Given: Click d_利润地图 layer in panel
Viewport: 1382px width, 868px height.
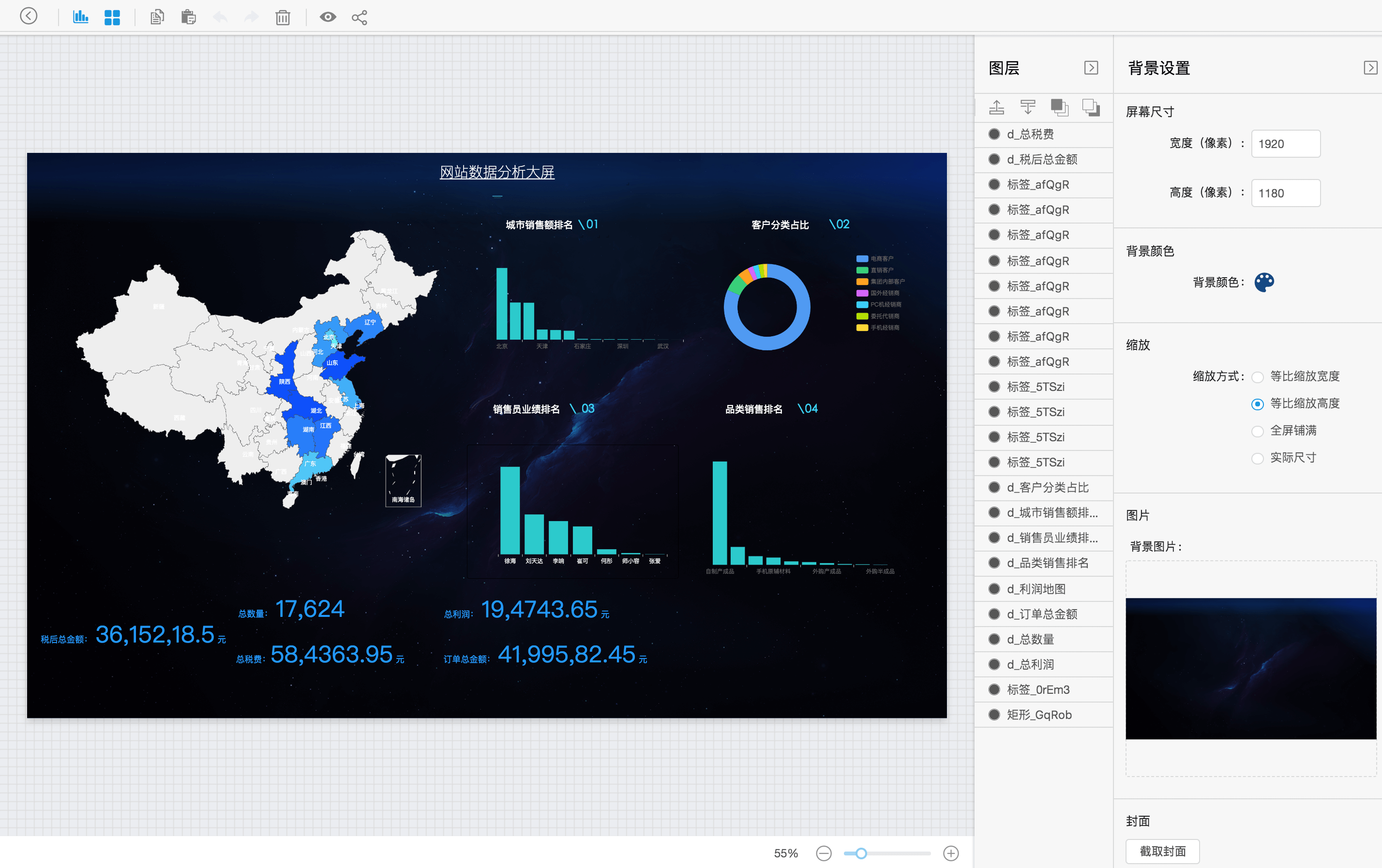Looking at the screenshot, I should pyautogui.click(x=1040, y=588).
